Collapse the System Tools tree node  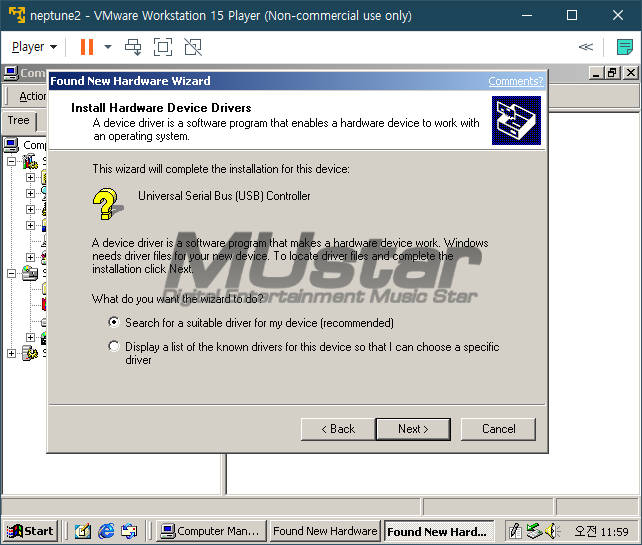click(x=12, y=161)
